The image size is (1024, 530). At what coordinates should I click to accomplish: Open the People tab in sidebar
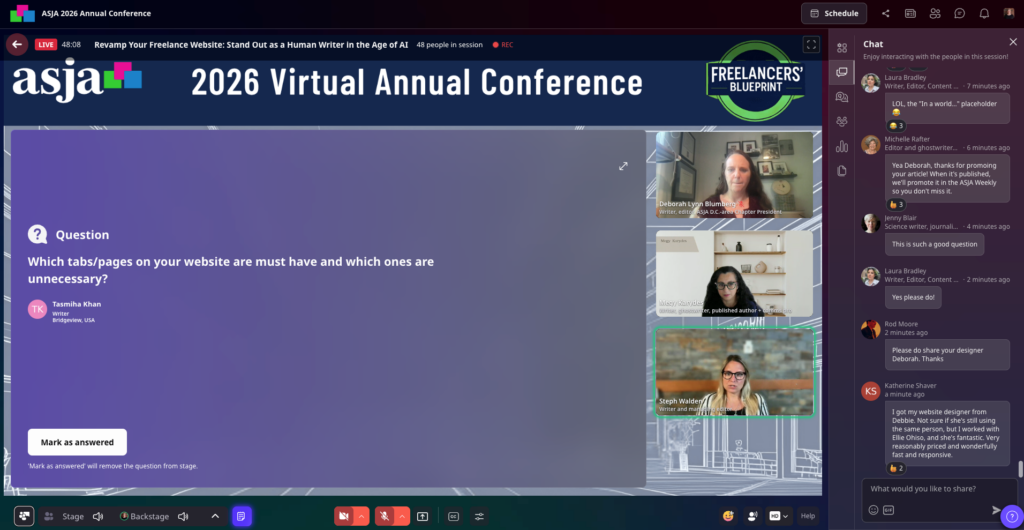[842, 121]
